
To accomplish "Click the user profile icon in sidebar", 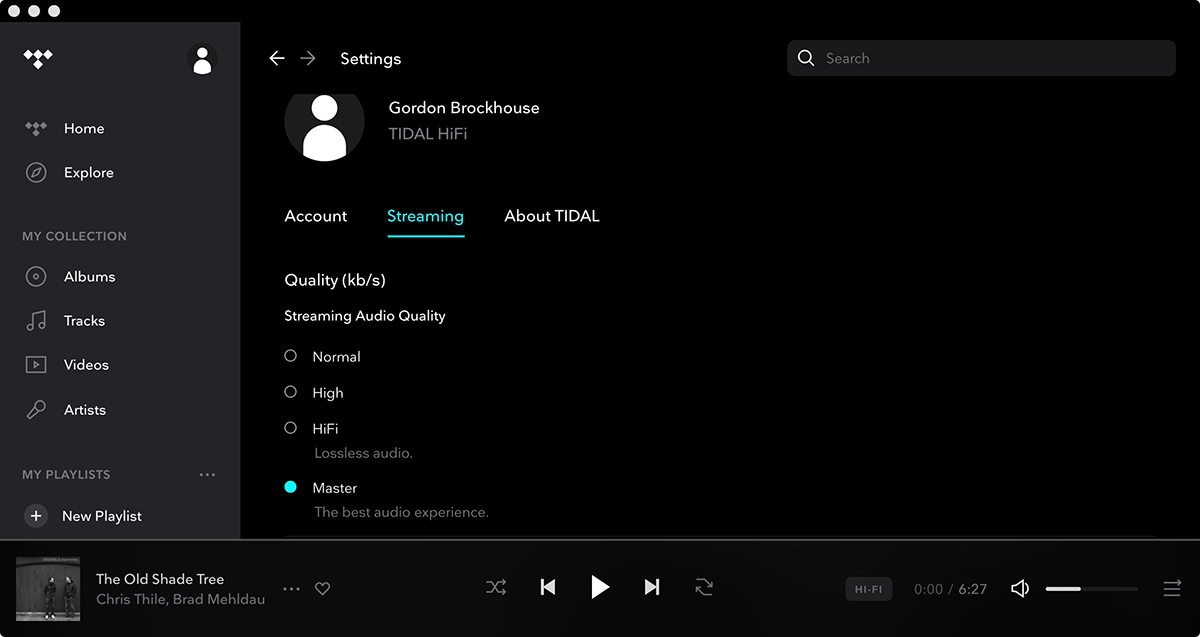I will tap(202, 59).
